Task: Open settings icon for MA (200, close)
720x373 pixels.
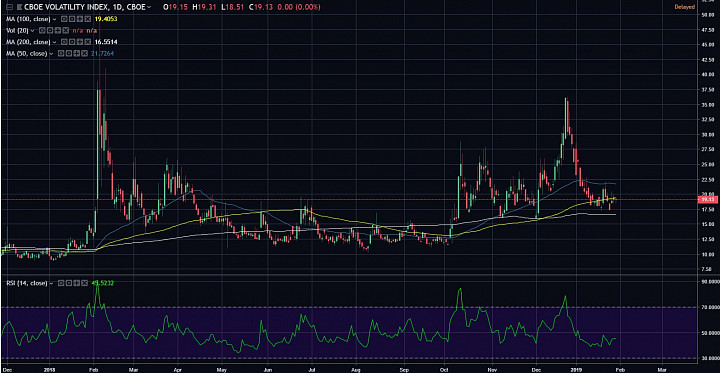Action: point(72,42)
